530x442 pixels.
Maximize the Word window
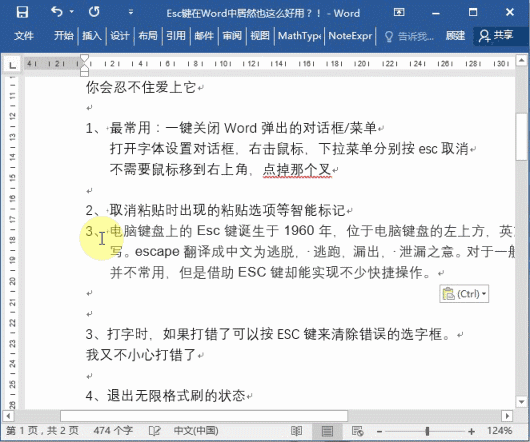[473, 13]
